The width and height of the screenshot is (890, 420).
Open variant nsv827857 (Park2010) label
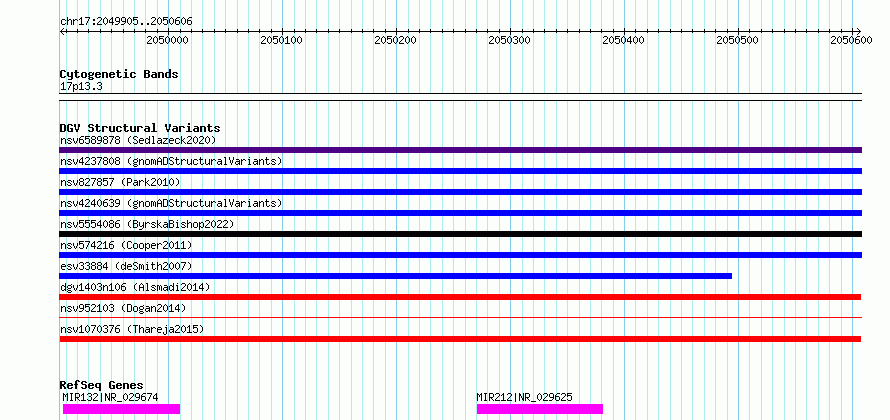120,182
